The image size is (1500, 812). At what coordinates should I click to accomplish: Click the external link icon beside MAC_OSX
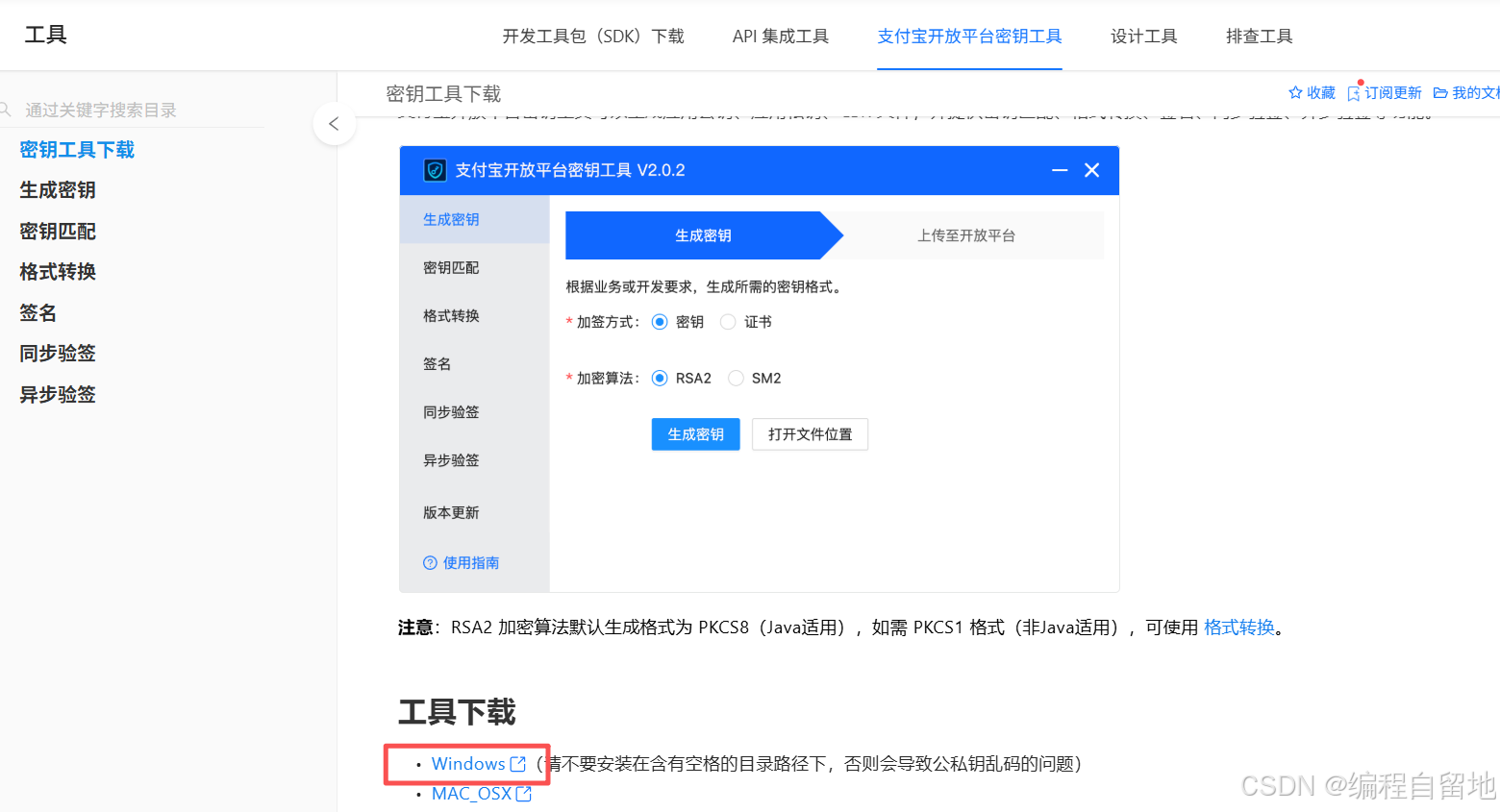[x=523, y=794]
